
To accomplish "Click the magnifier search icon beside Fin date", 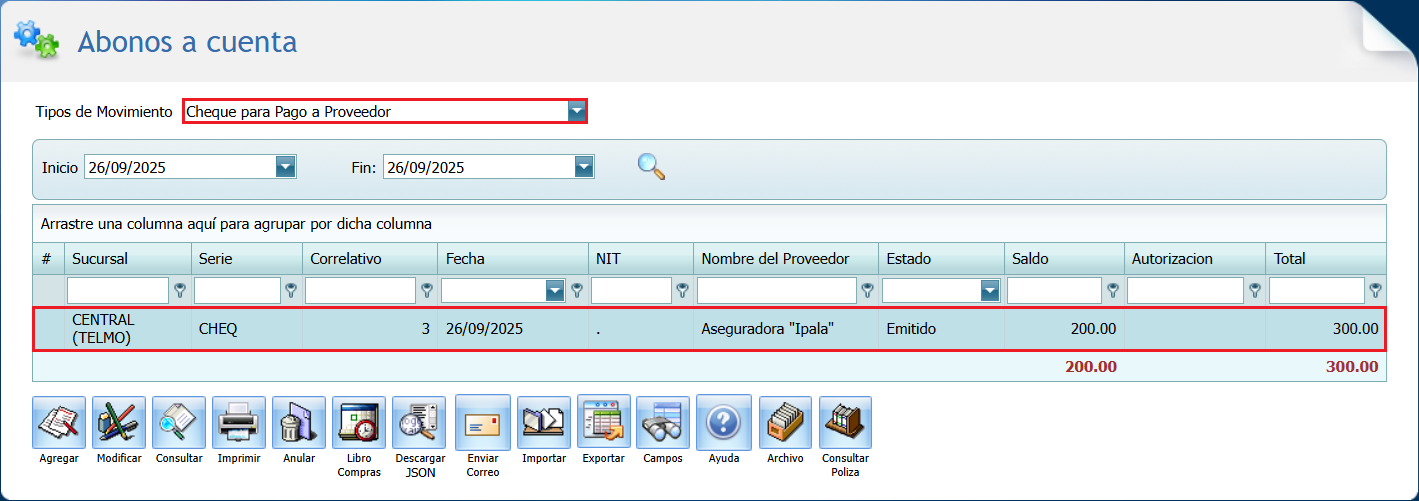I will [x=651, y=166].
